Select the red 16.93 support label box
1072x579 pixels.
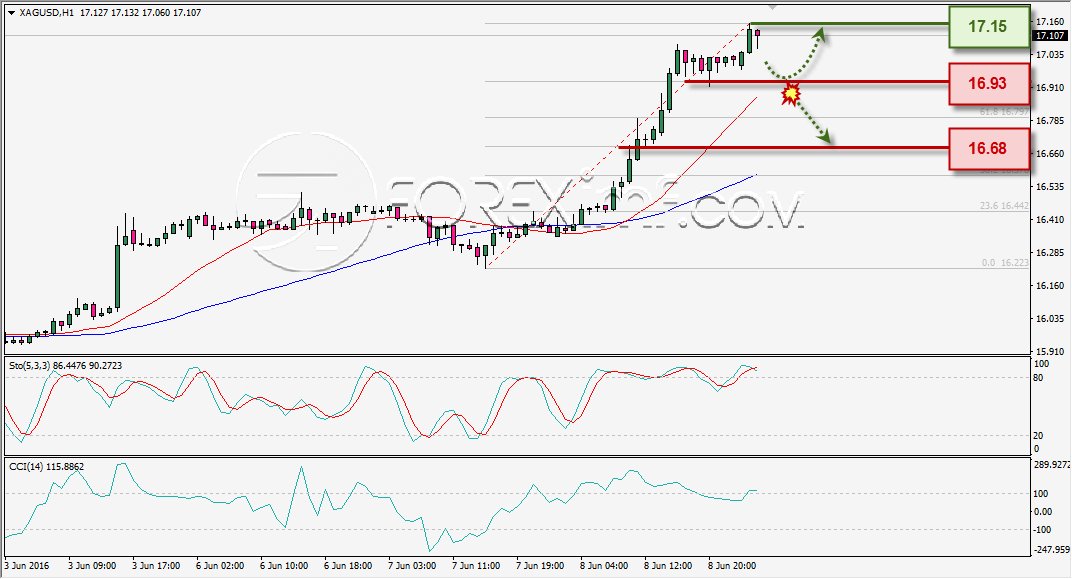989,83
